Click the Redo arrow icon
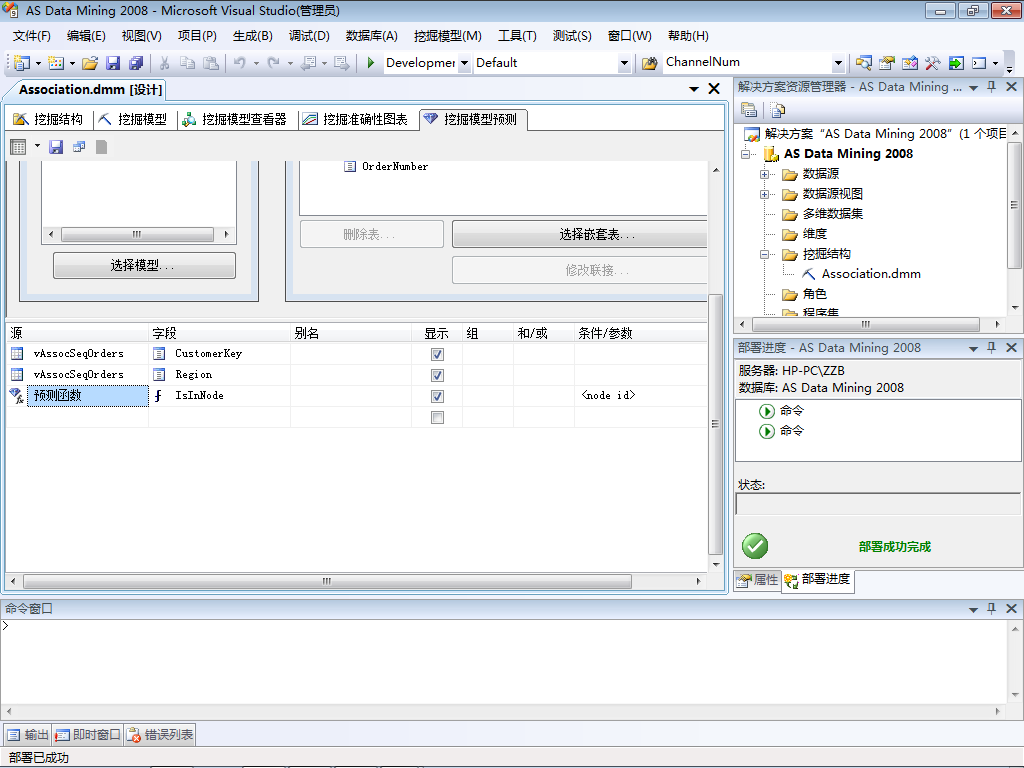Screen dimensions: 1024x768 coord(274,63)
